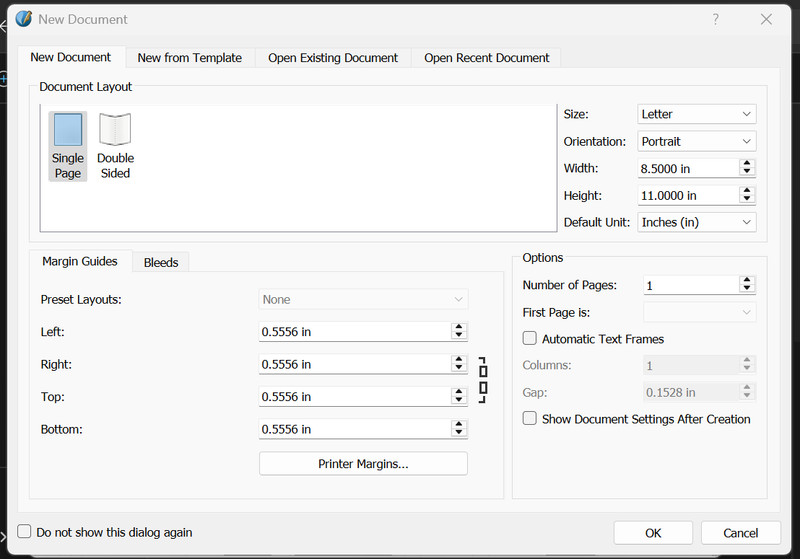Viewport: 800px width, 559px height.
Task: Click the margin link chain icon
Action: [x=483, y=380]
